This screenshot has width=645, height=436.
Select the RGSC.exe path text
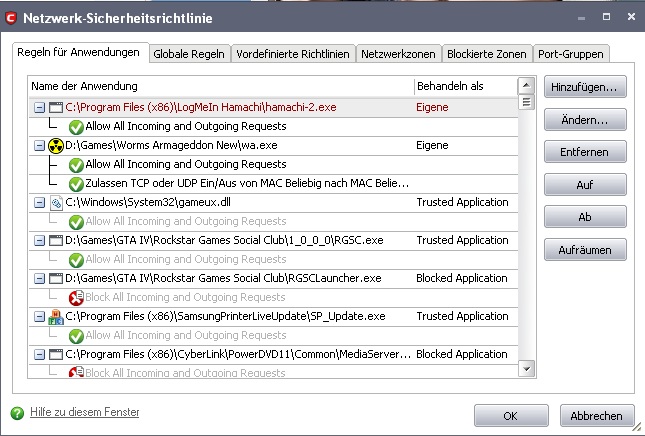(x=224, y=241)
